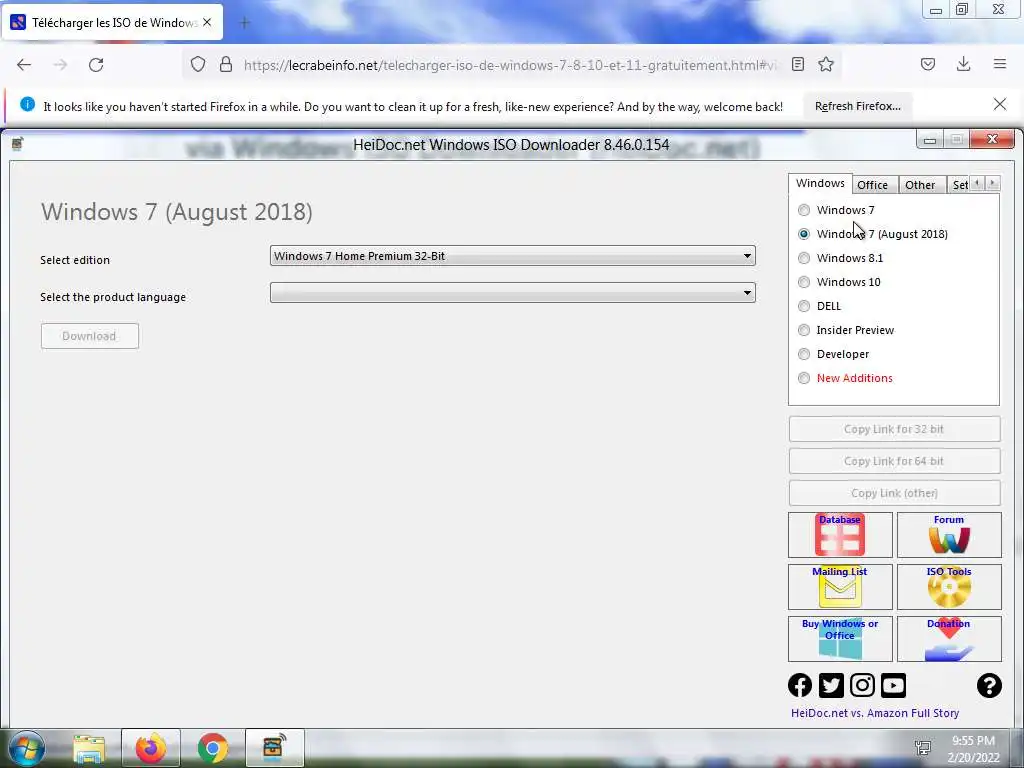Click the Refresh Firefox button
Viewport: 1024px width, 768px height.
pos(857,106)
